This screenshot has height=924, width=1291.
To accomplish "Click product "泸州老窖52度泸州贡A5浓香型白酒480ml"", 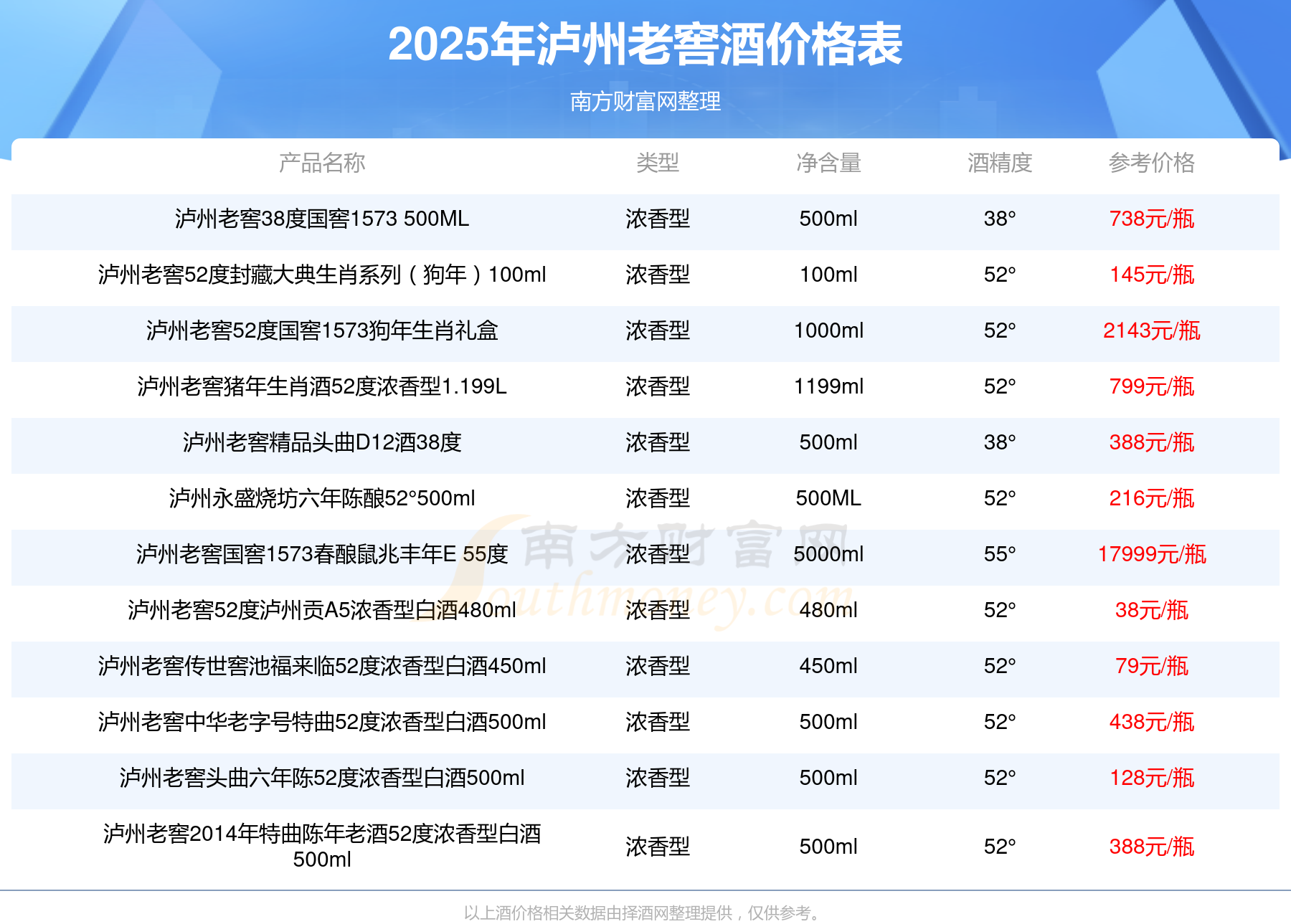I will click(322, 610).
